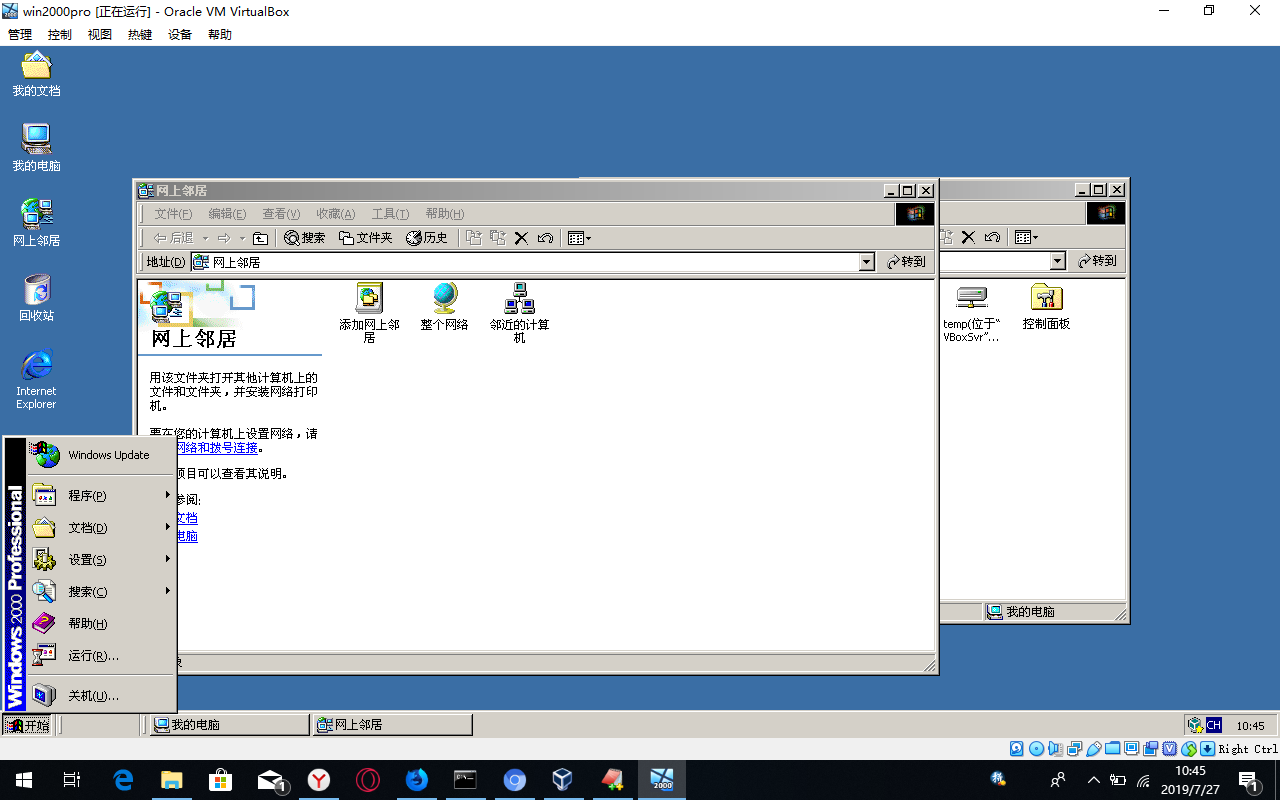Open 我的文档 desktop icon
The width and height of the screenshot is (1280, 800).
pos(36,74)
